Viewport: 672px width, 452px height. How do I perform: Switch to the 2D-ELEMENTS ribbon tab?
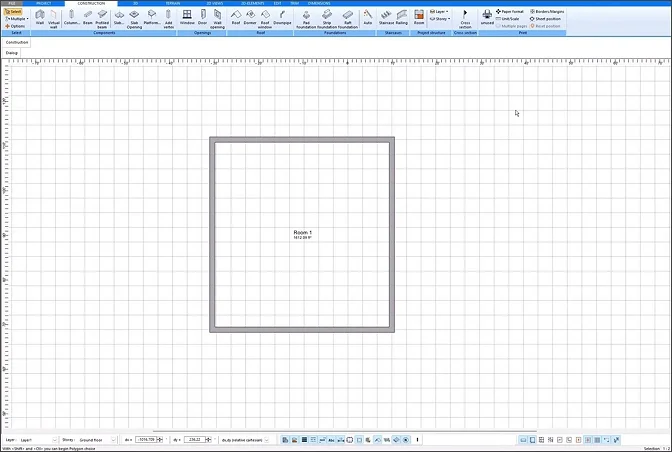coord(252,3)
